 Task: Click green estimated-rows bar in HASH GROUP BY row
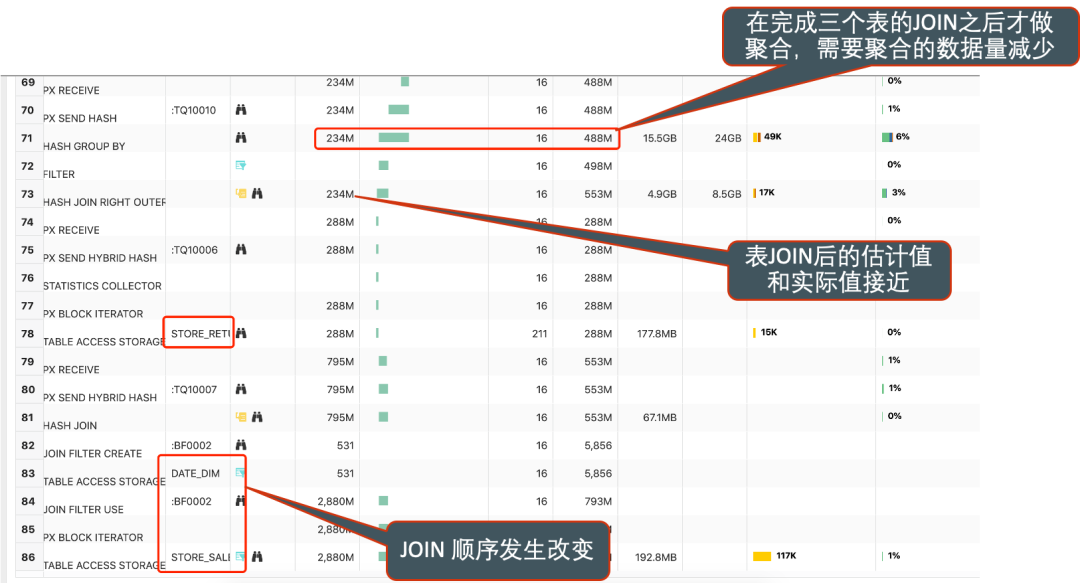click(394, 138)
